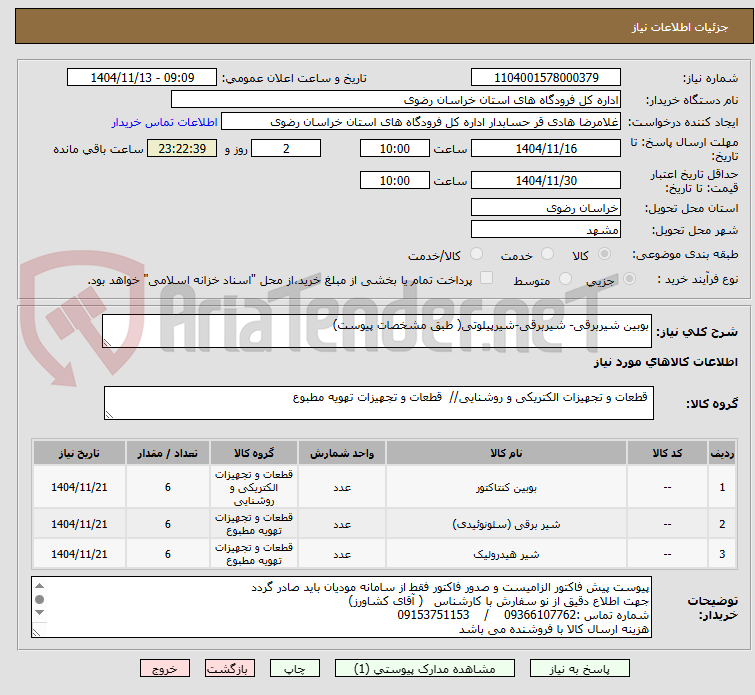Click the announcement date 1404/11/13 - 09:09 field

142,78
